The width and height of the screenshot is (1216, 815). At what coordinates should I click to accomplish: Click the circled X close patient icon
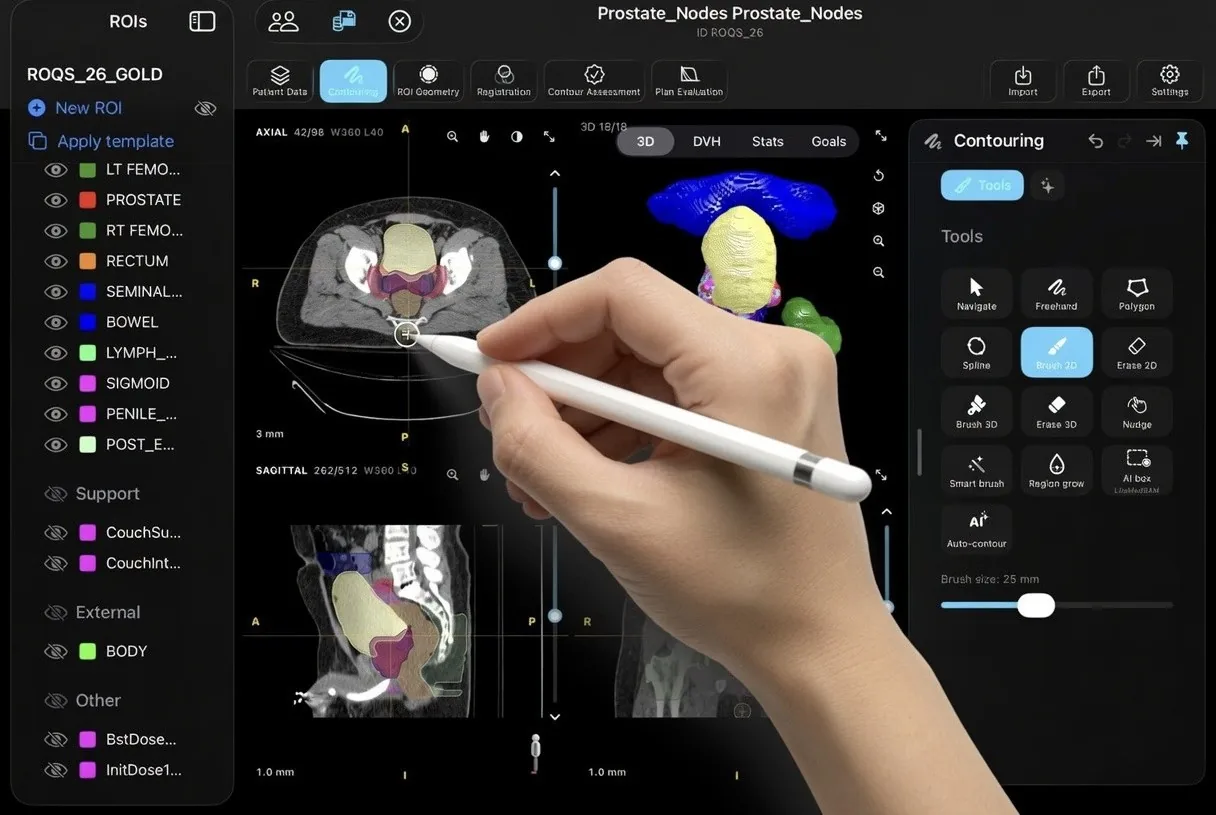pos(399,21)
